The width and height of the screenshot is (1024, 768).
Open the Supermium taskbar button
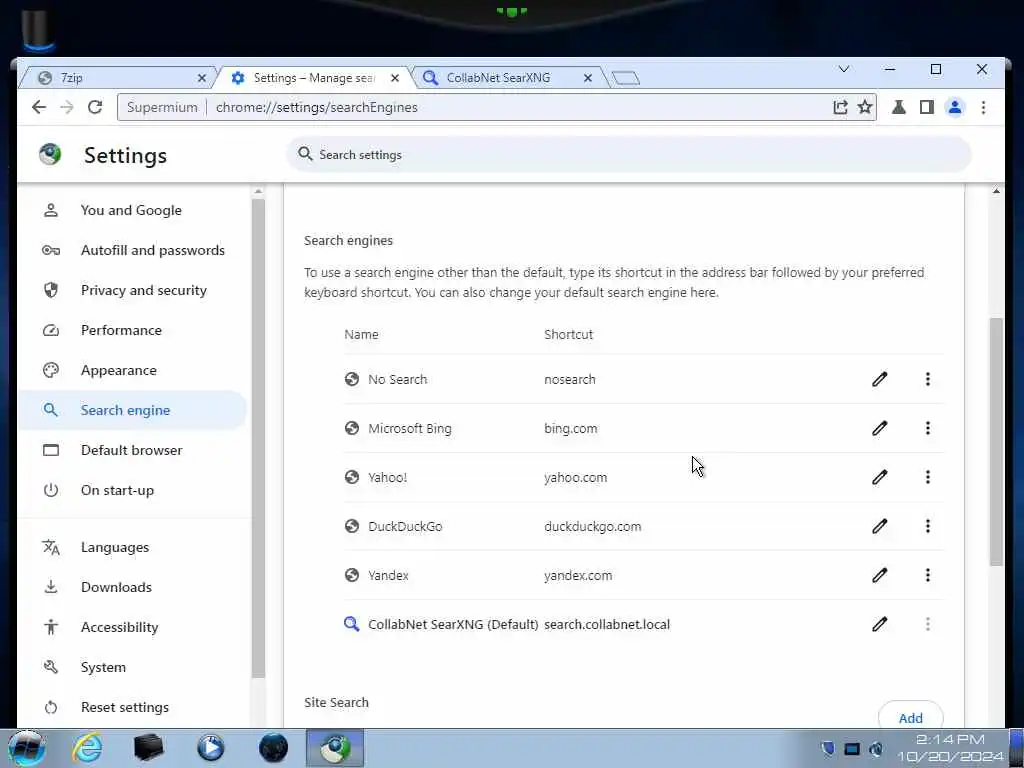click(334, 748)
